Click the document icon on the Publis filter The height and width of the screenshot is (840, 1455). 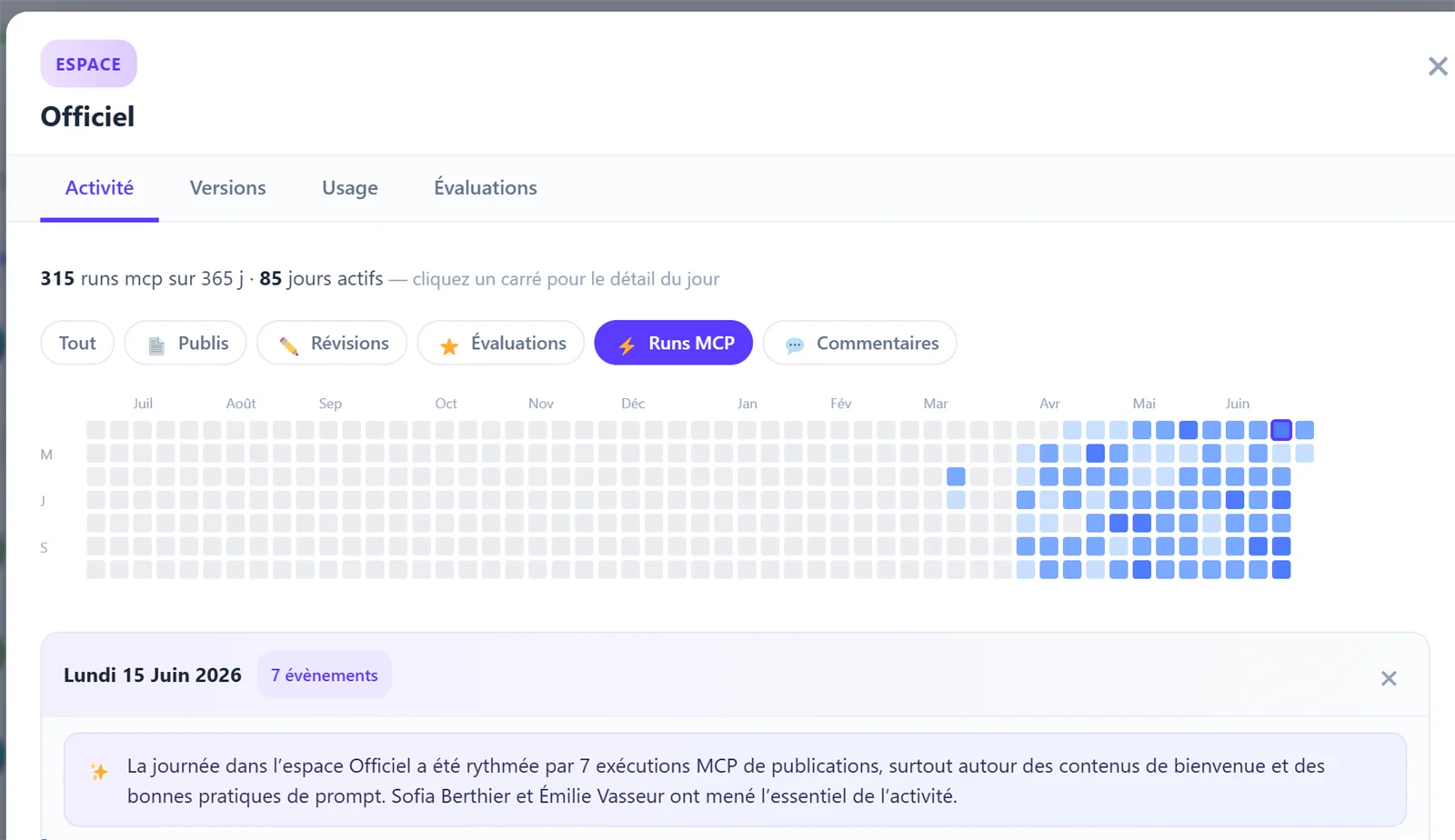[x=156, y=345]
